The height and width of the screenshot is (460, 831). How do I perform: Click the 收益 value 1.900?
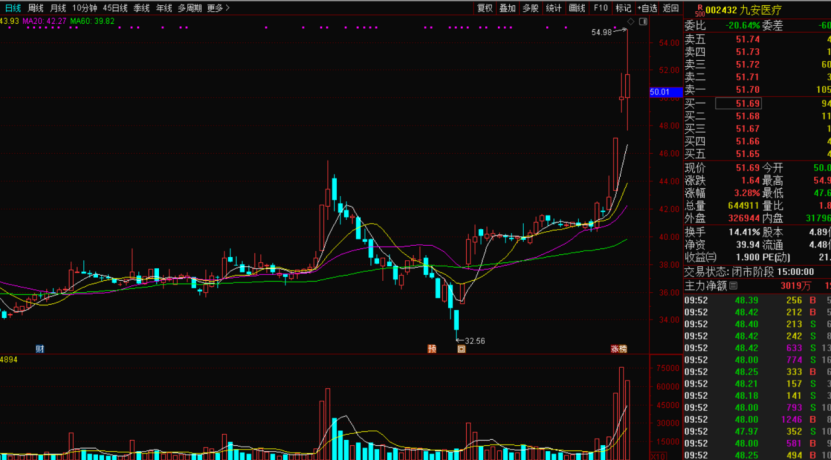click(748, 258)
